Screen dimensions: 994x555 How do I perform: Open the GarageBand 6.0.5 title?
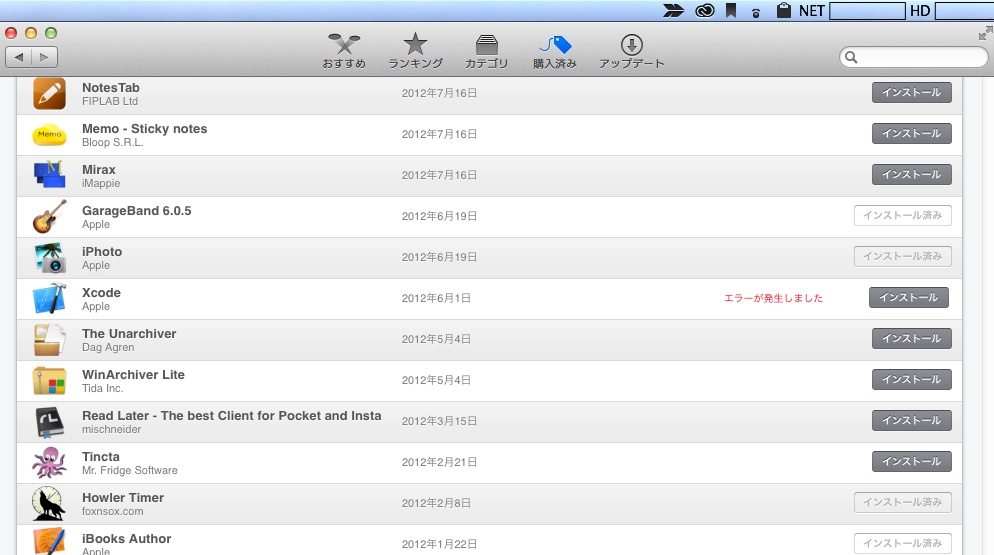click(x=136, y=211)
